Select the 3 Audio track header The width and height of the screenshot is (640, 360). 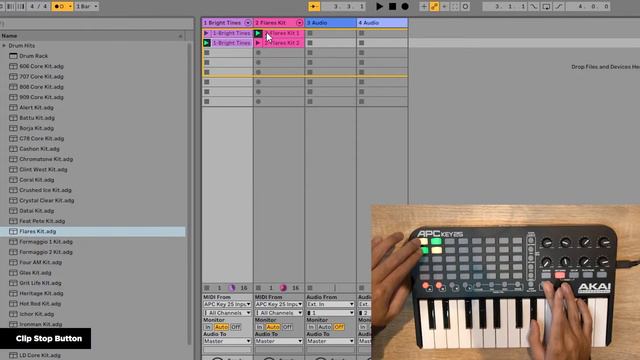pos(331,23)
